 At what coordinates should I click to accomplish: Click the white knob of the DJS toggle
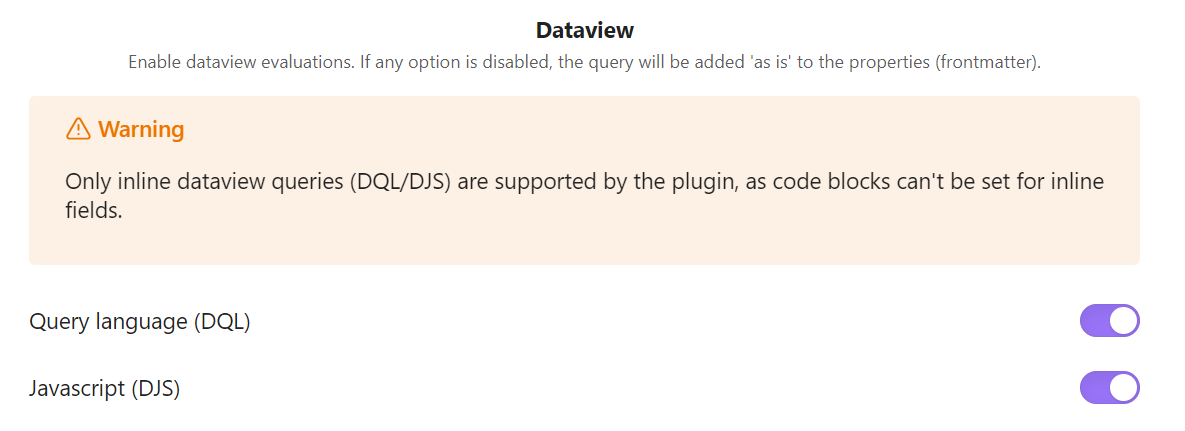1123,387
